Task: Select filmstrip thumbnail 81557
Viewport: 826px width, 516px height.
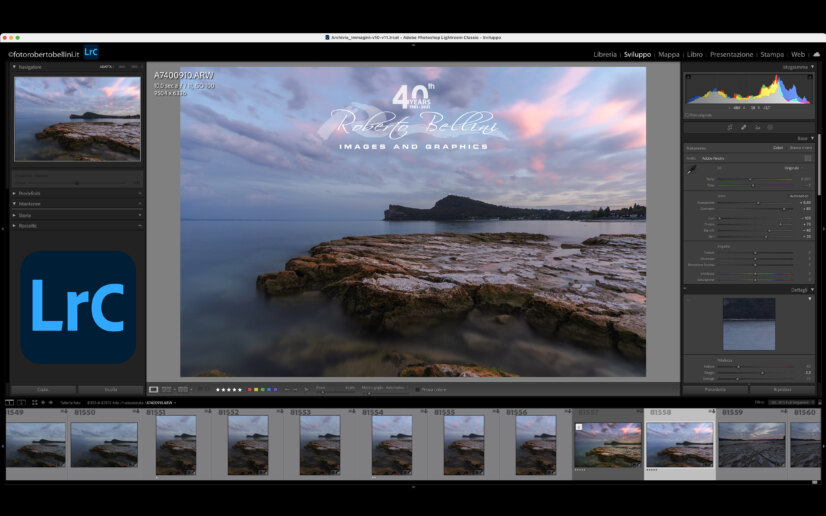Action: (x=608, y=444)
